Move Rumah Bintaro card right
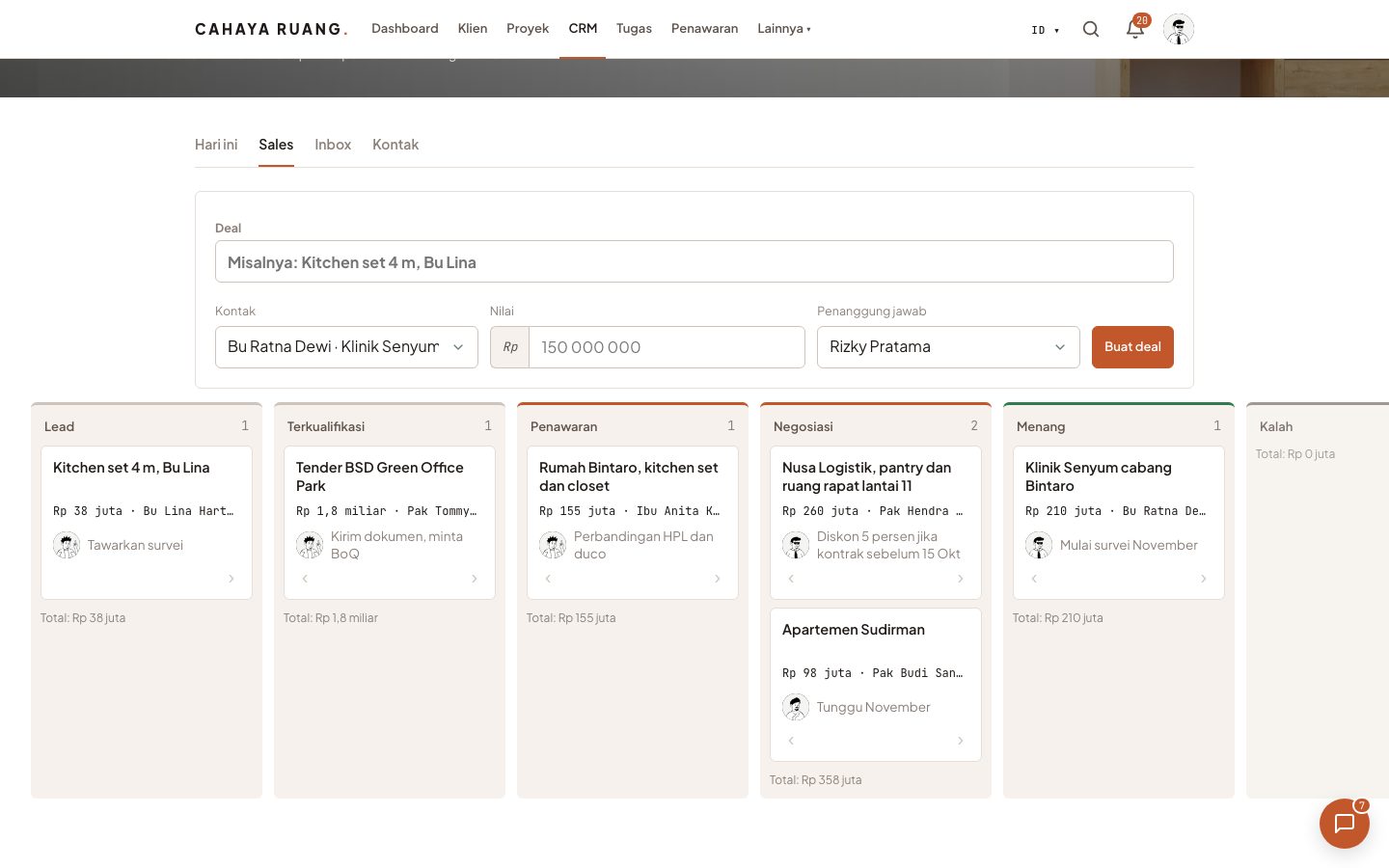This screenshot has height=868, width=1389. coord(718,579)
